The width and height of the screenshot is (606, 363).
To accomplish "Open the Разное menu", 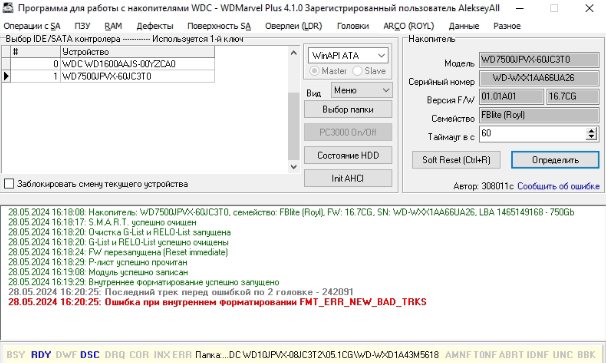I will pyautogui.click(x=507, y=26).
